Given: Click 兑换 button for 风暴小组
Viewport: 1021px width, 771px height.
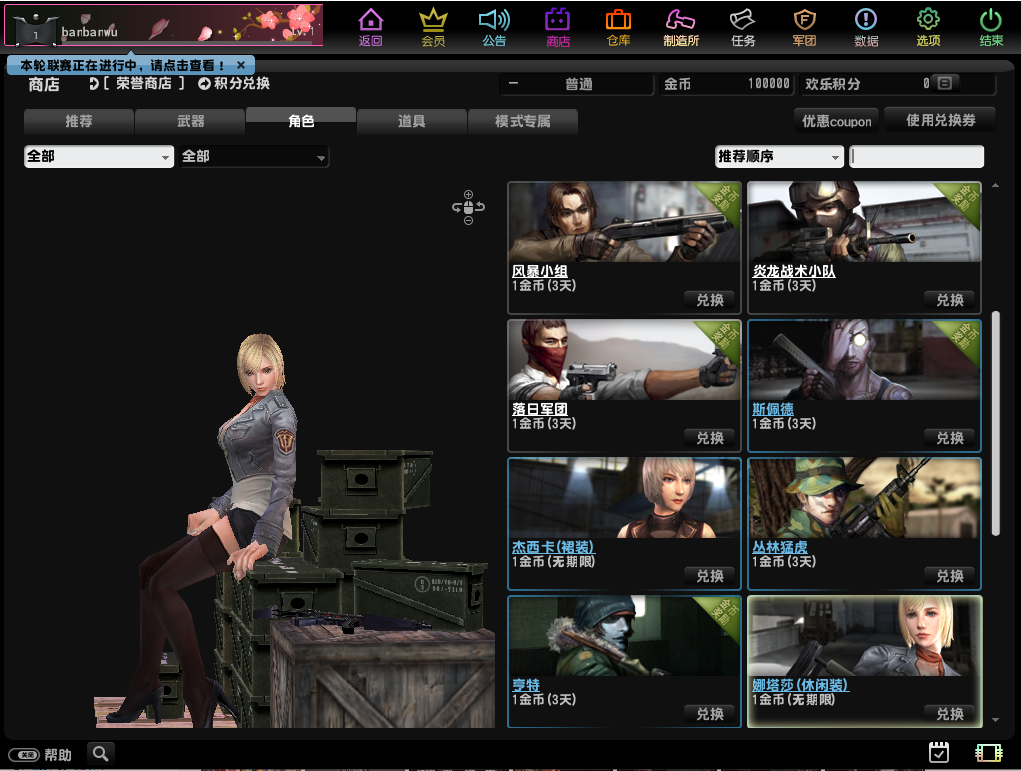Looking at the screenshot, I should click(x=710, y=299).
